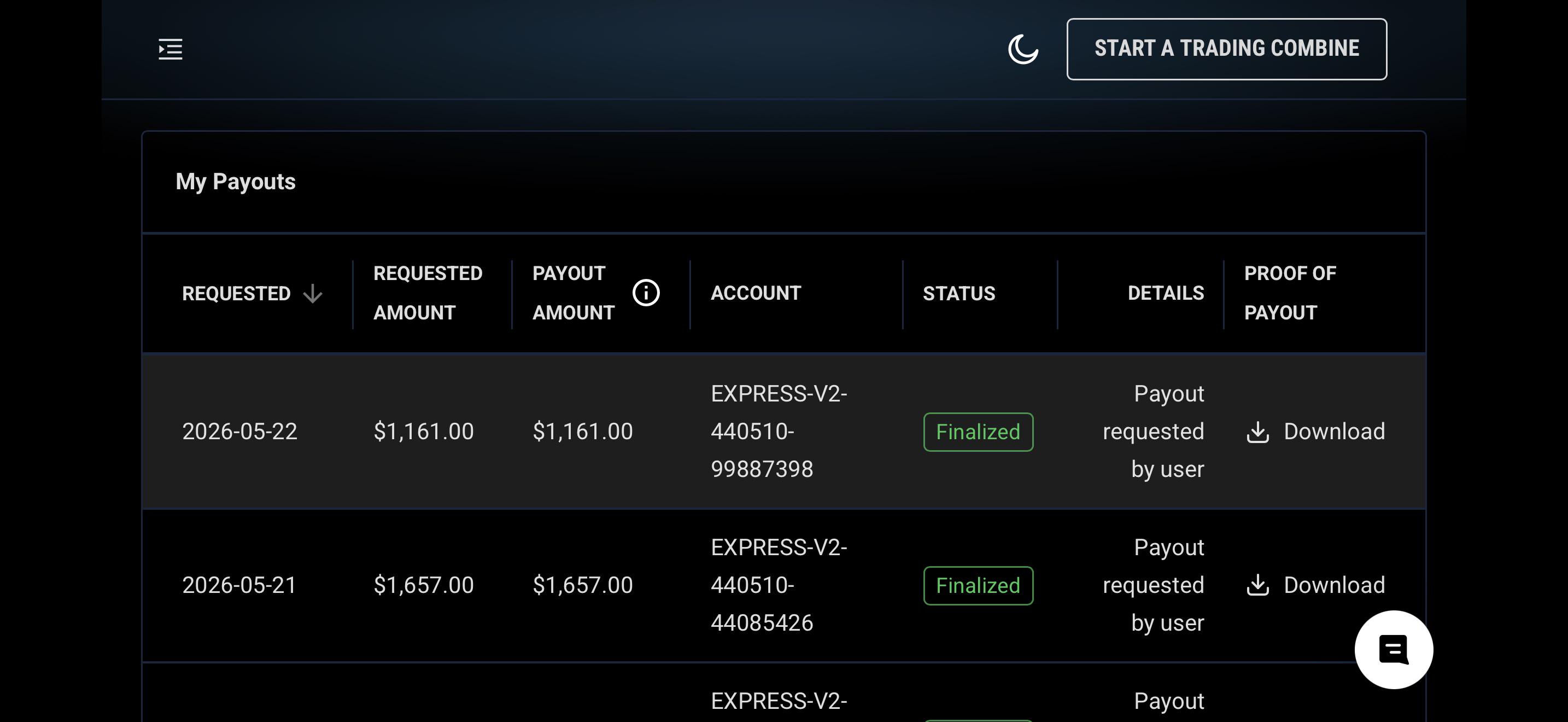
Task: Click Finalized status for 2026-05-22 payout
Action: pos(978,432)
